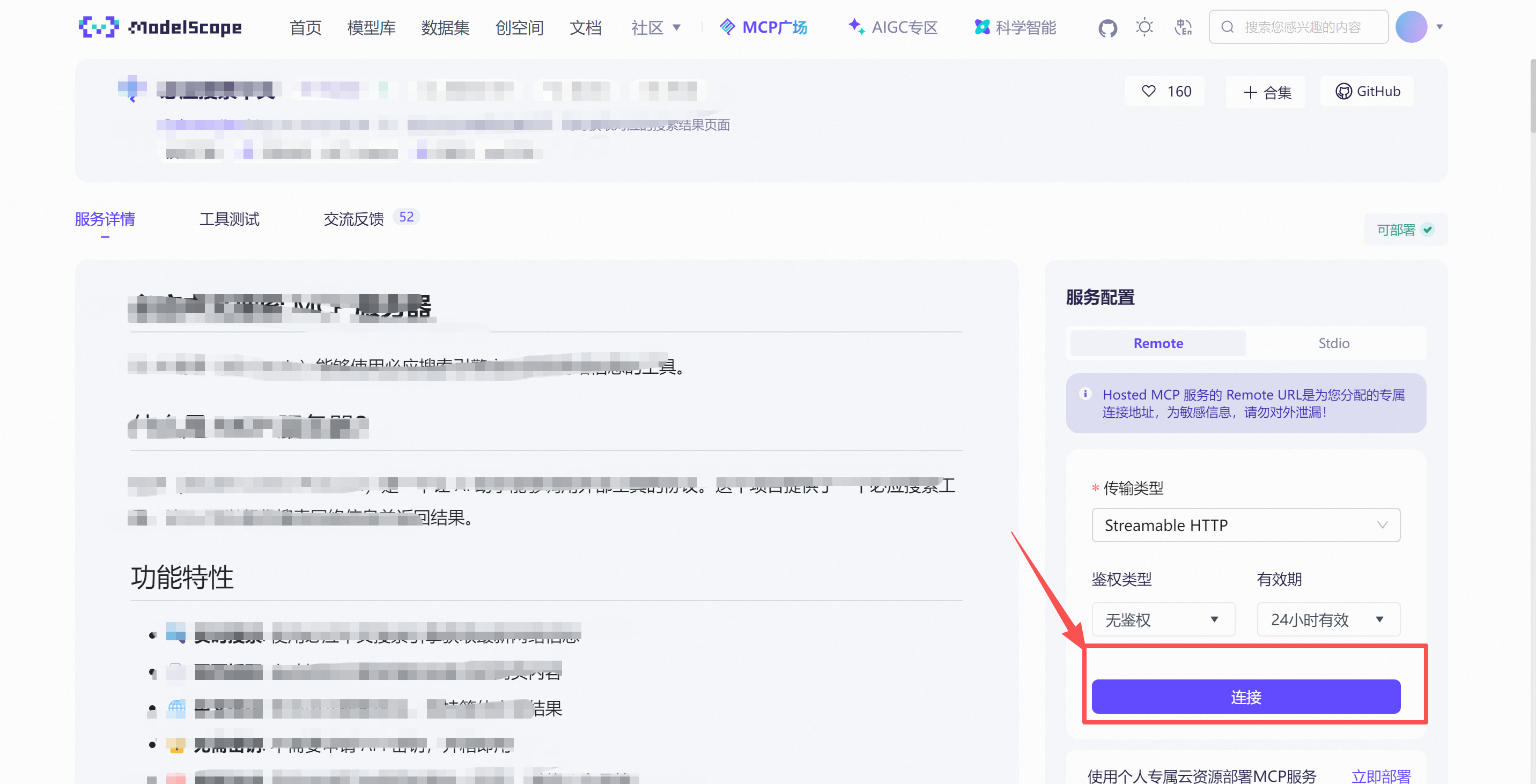1536x784 pixels.
Task: Switch interface language using 中/En icon
Action: click(x=1183, y=27)
